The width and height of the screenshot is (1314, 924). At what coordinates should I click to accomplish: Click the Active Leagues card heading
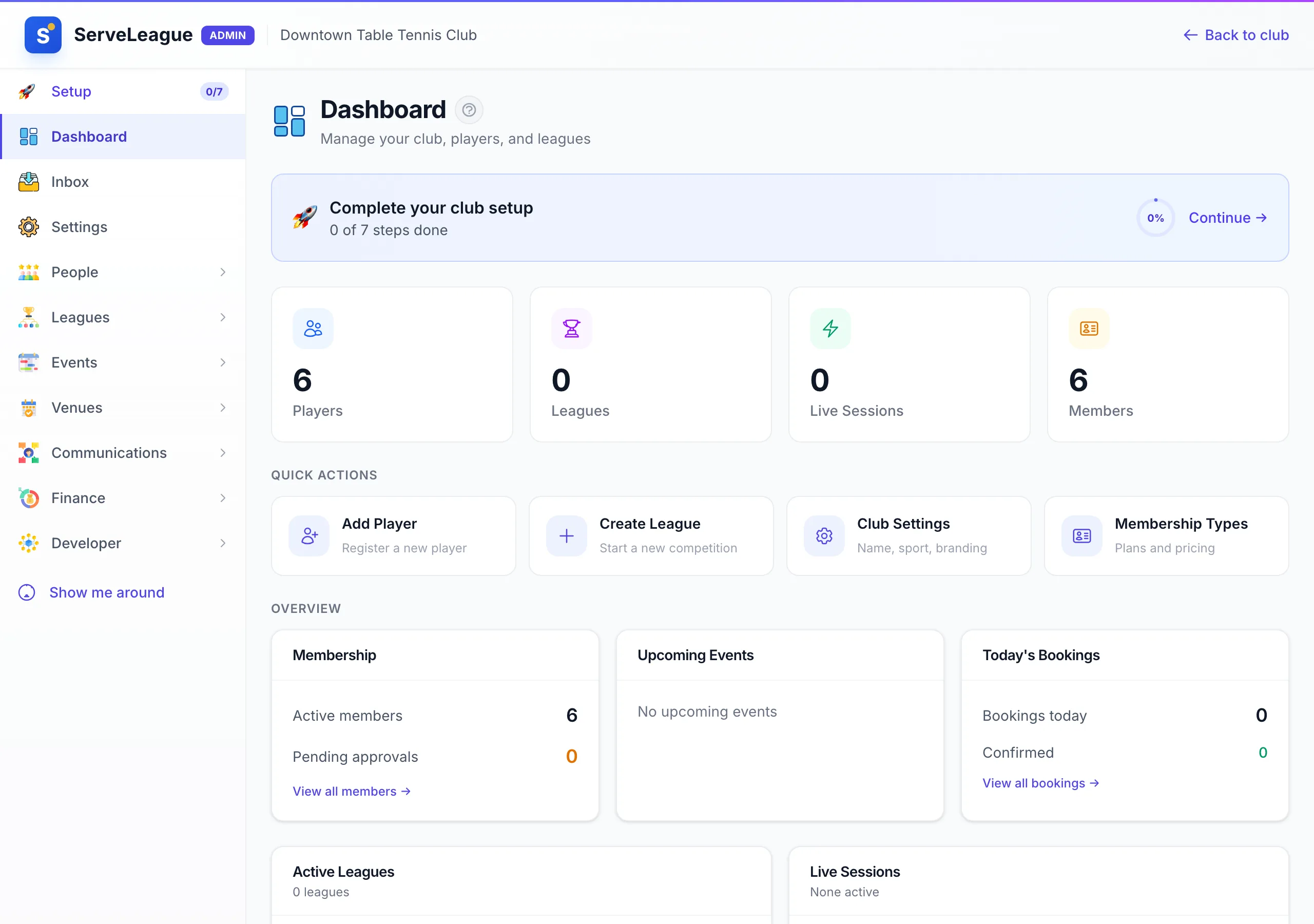[343, 872]
